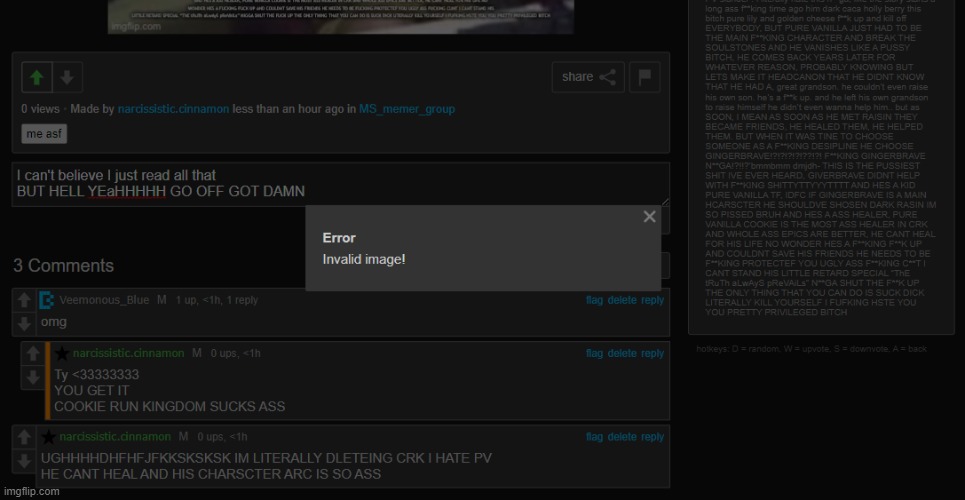Upvote the "Ty <33333333" reply comment

click(33, 354)
